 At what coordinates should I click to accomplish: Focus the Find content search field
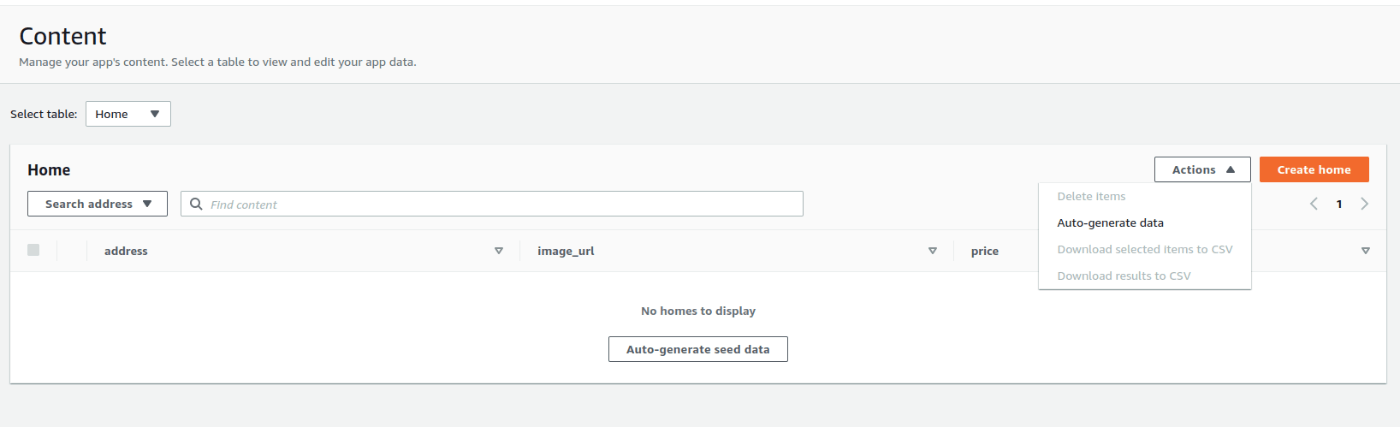pos(492,204)
